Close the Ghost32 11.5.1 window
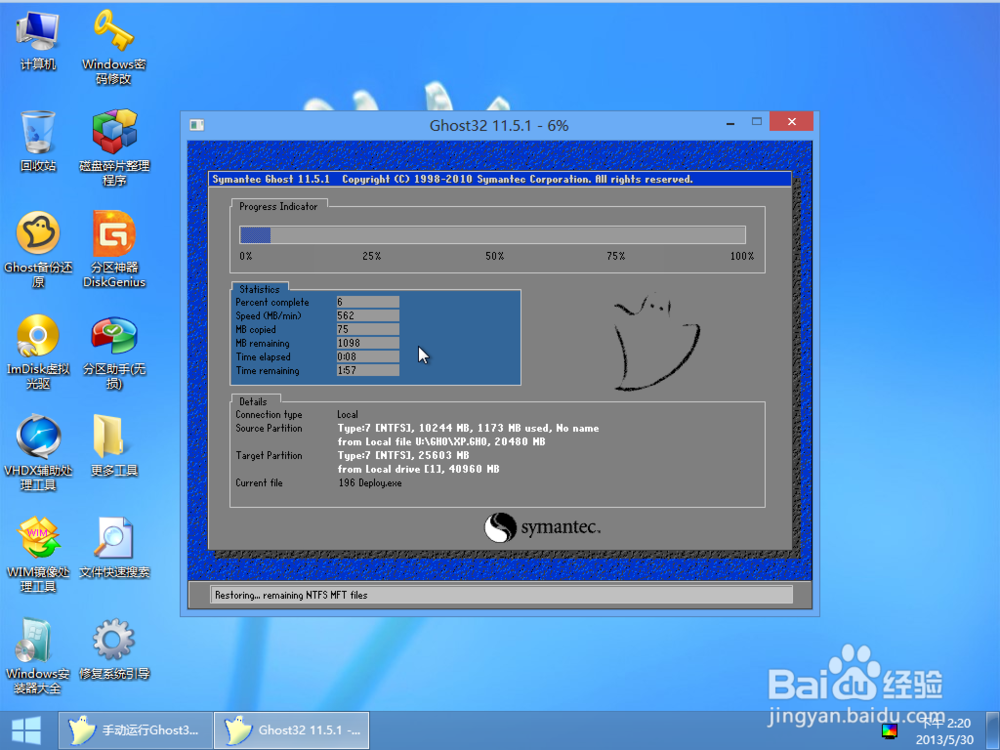Image resolution: width=1000 pixels, height=750 pixels. [x=791, y=121]
